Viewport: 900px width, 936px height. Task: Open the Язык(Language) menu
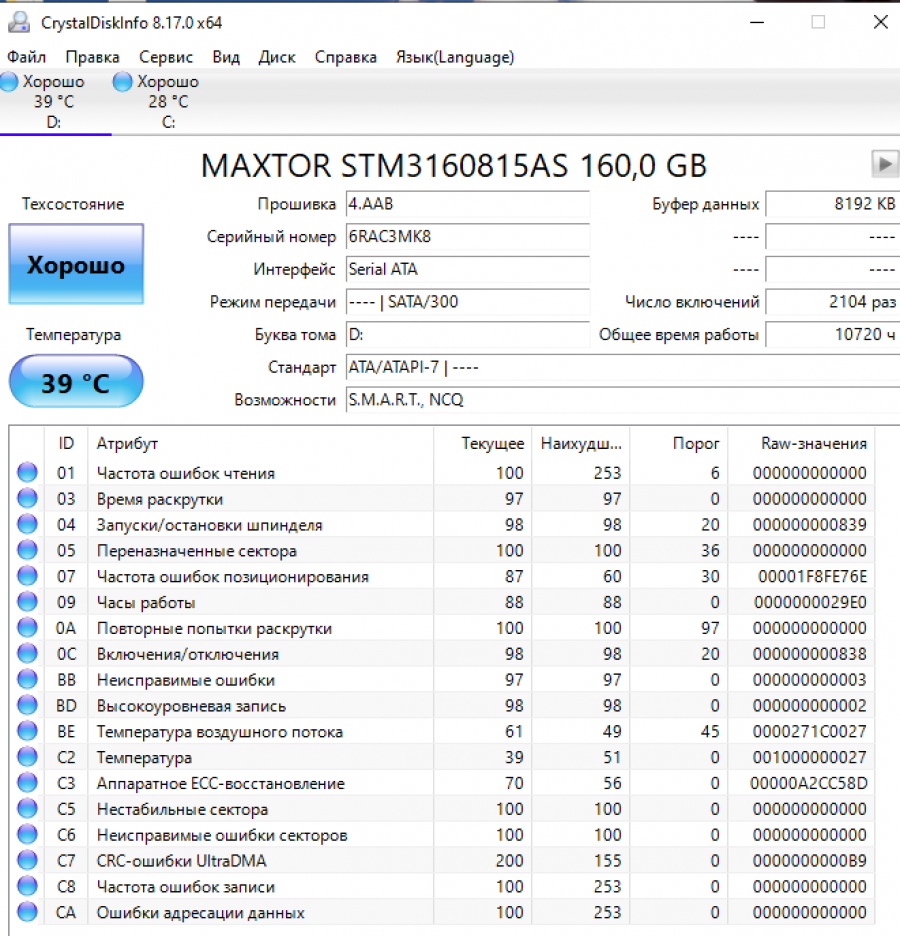pos(454,57)
